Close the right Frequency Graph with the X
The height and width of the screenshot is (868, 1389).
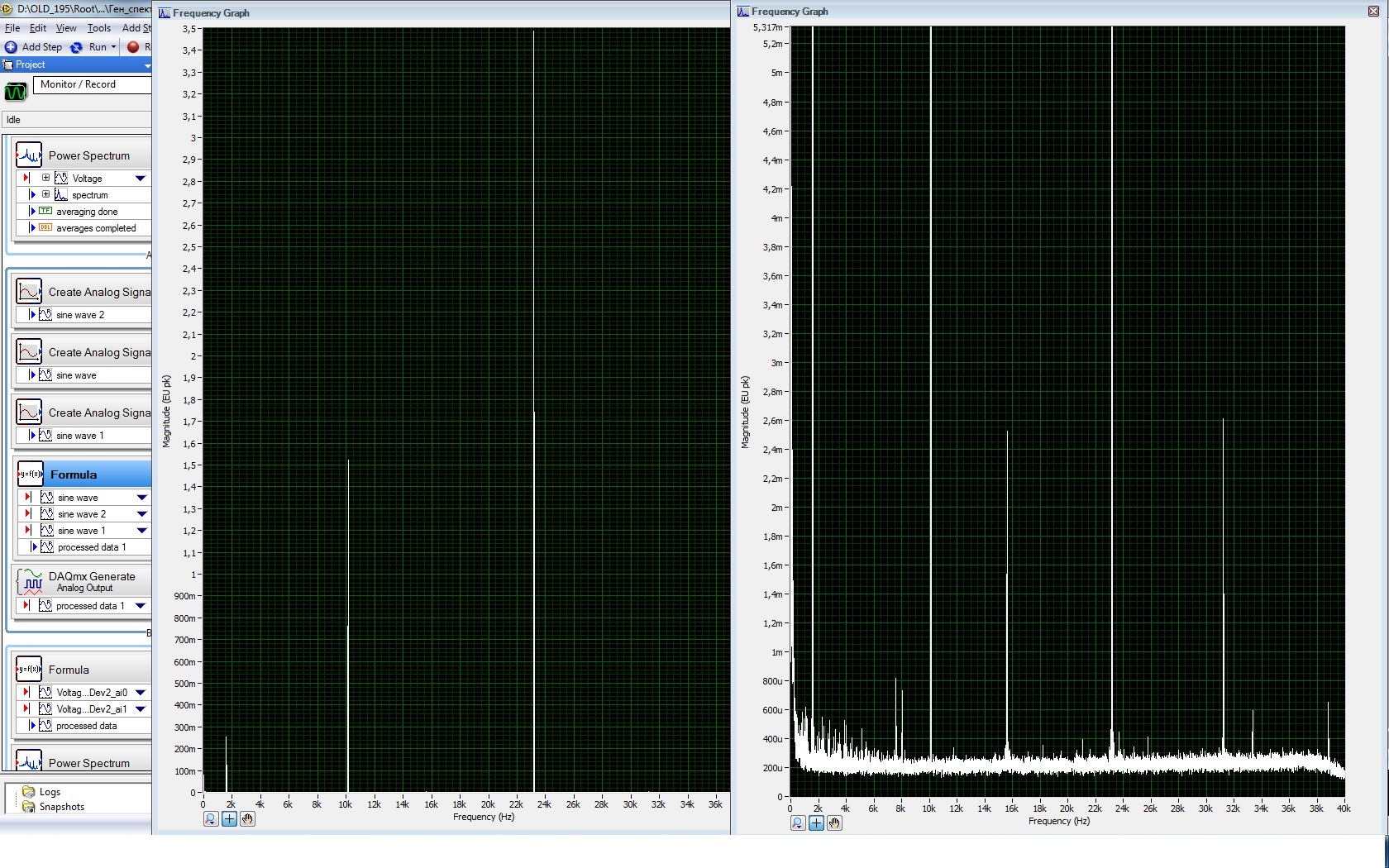(1374, 11)
